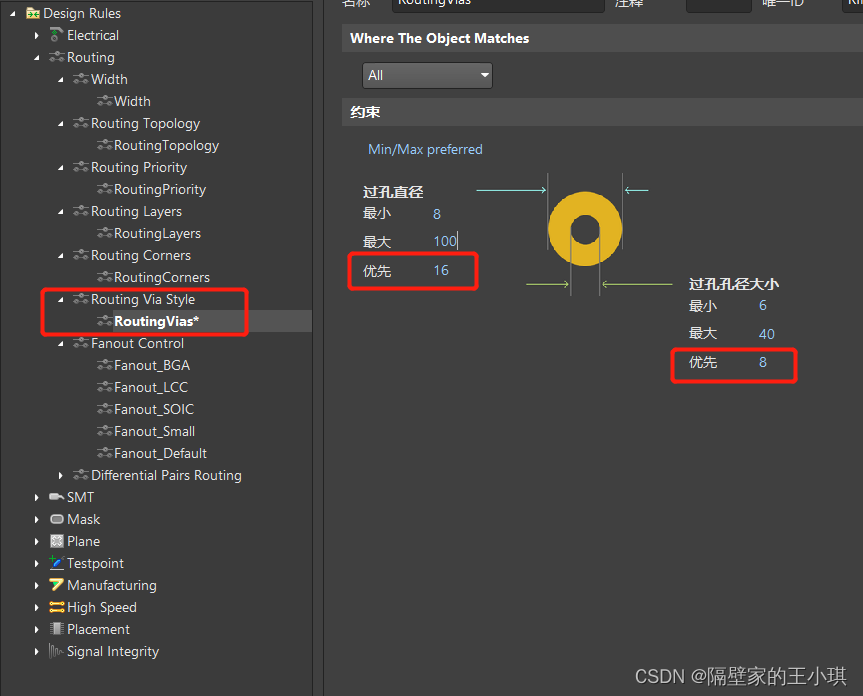The width and height of the screenshot is (863, 696).
Task: Click the via hole size preferred value 8
Action: point(762,362)
